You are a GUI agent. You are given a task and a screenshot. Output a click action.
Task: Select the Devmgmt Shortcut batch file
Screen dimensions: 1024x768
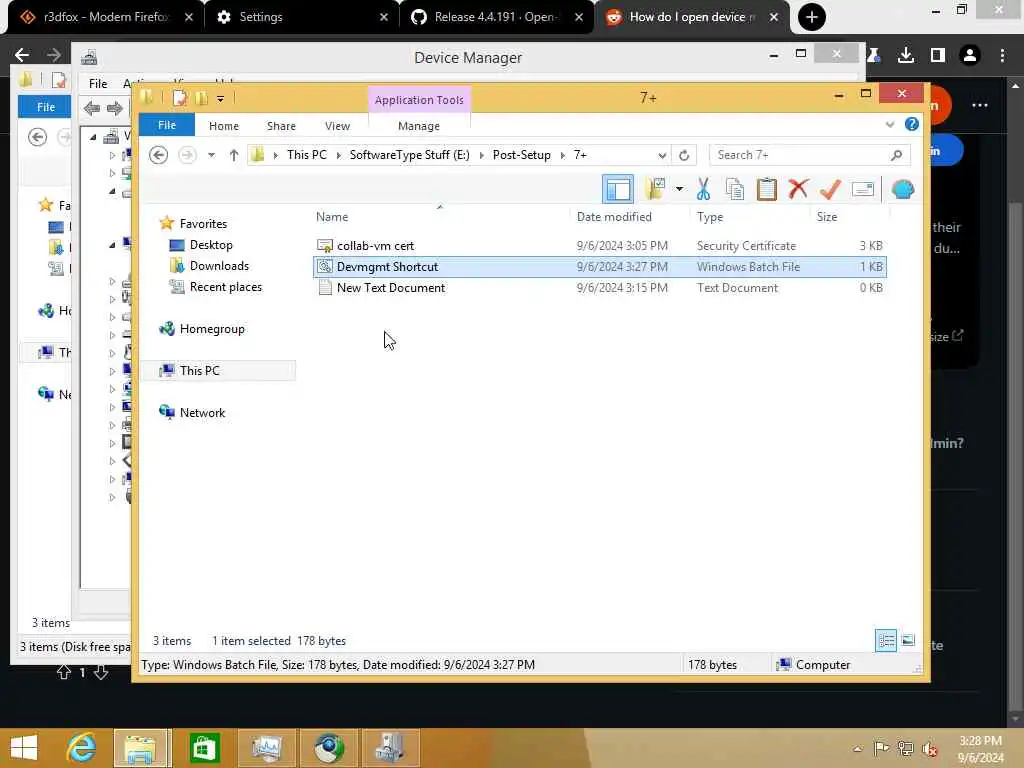coord(600,266)
